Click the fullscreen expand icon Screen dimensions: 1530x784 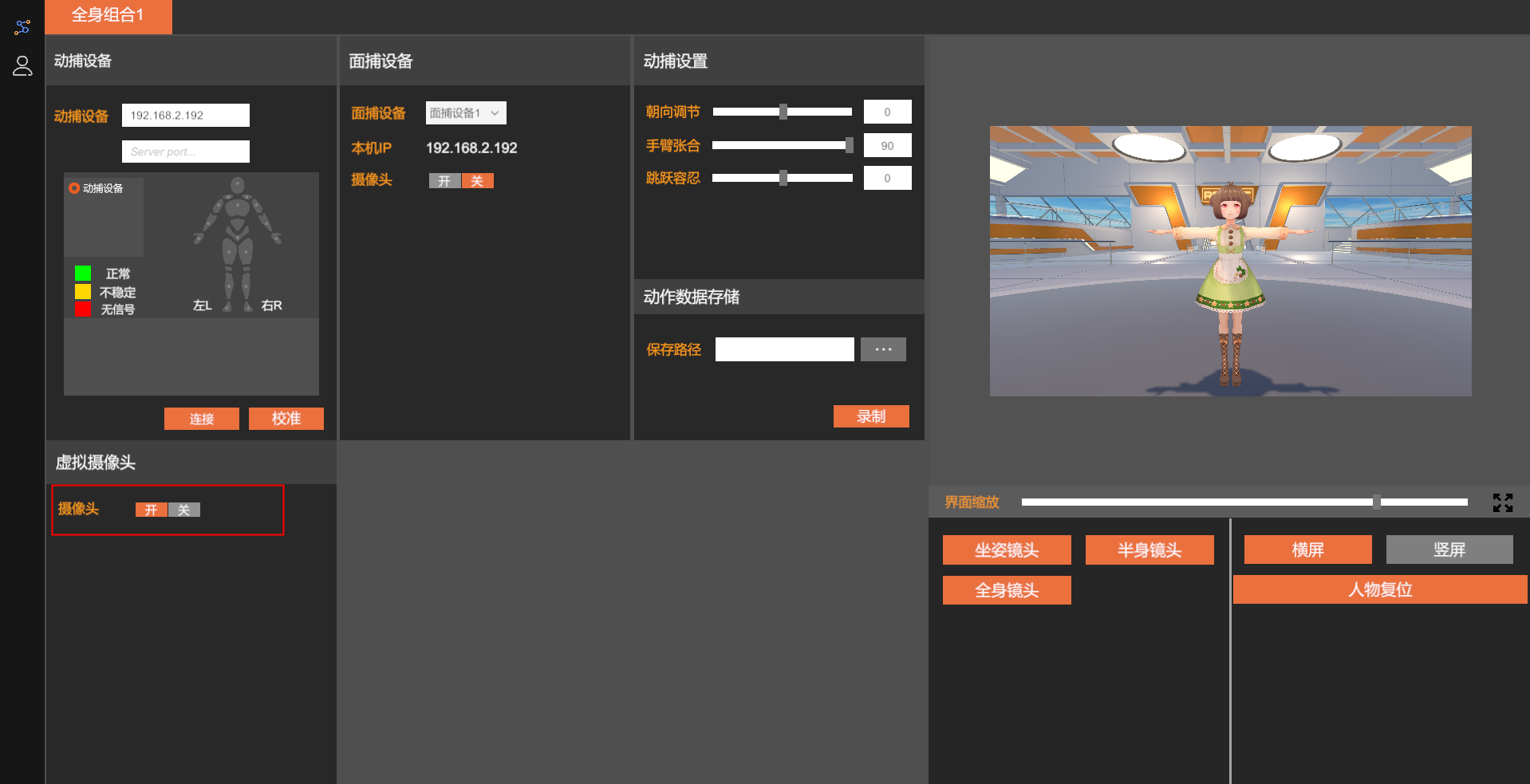pos(1502,502)
